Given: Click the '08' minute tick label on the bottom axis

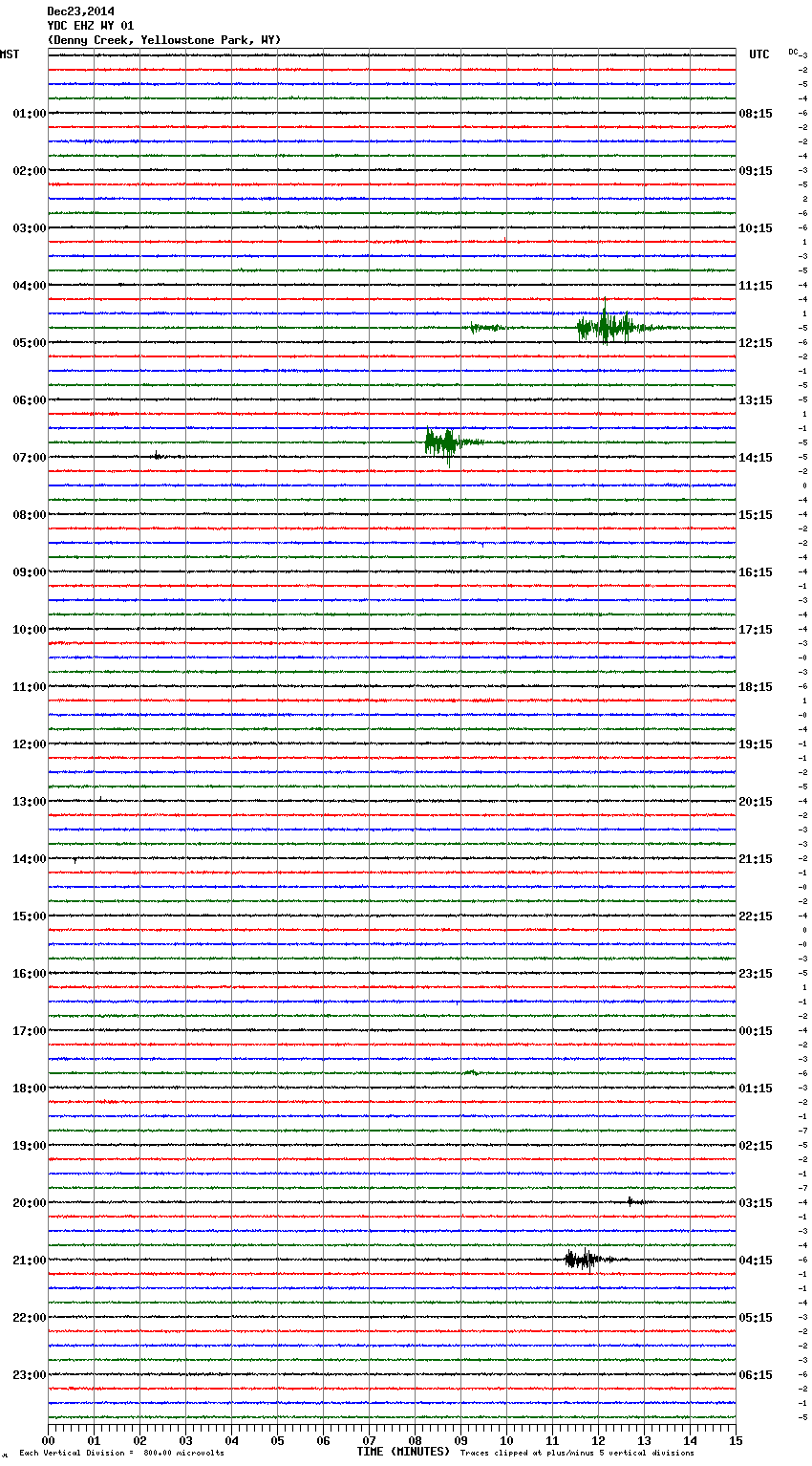Looking at the screenshot, I should pyautogui.click(x=415, y=1440).
